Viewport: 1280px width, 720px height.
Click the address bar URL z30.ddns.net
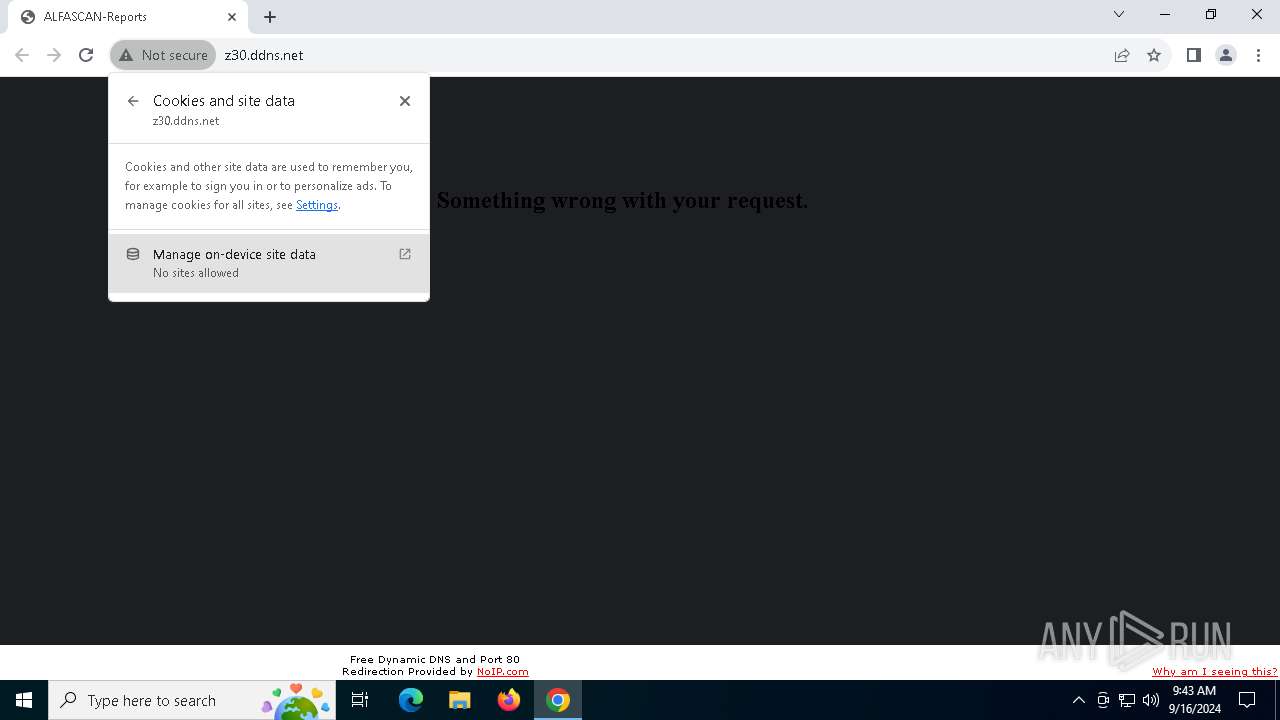click(x=264, y=55)
